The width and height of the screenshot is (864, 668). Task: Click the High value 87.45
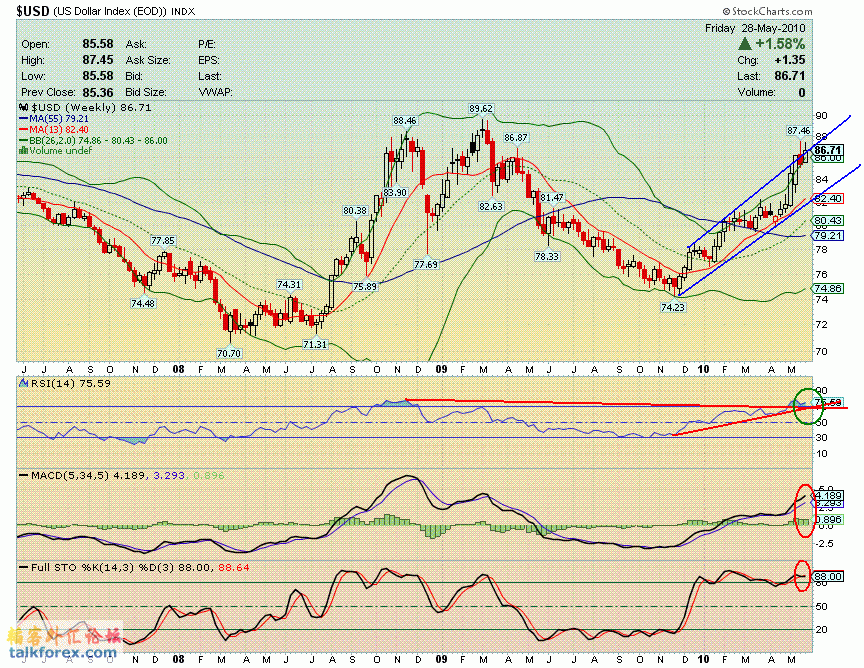98,60
